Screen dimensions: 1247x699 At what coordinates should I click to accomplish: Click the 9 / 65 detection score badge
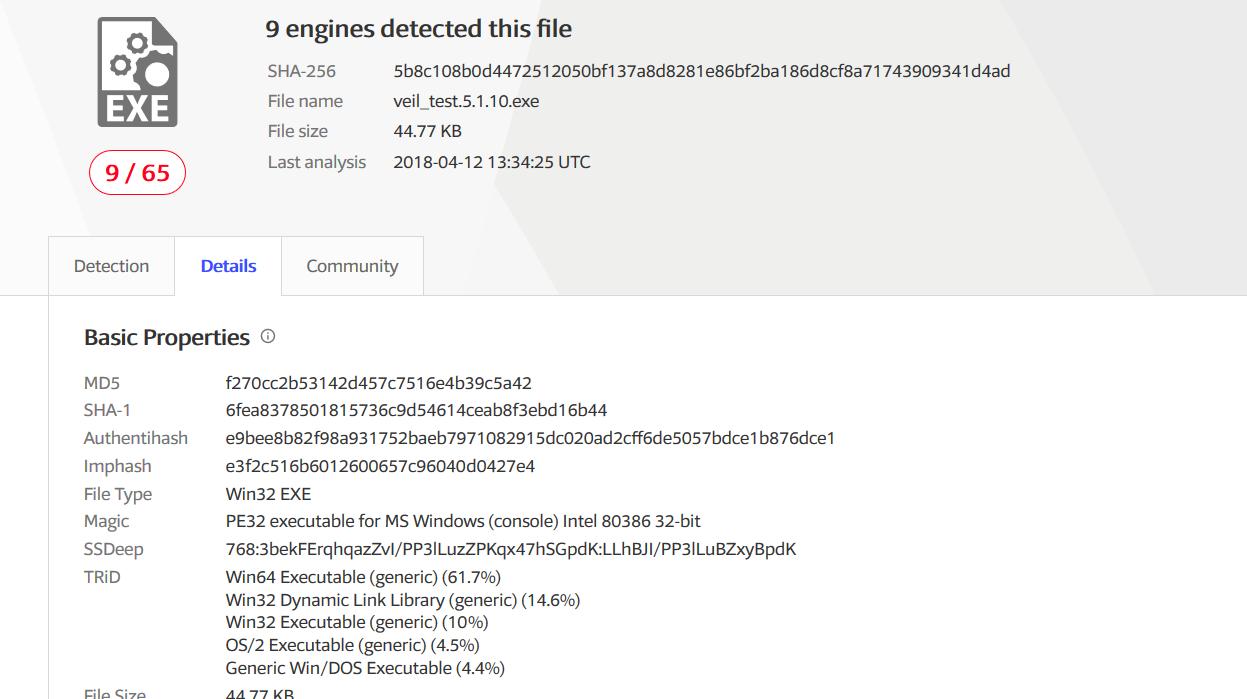click(x=137, y=173)
